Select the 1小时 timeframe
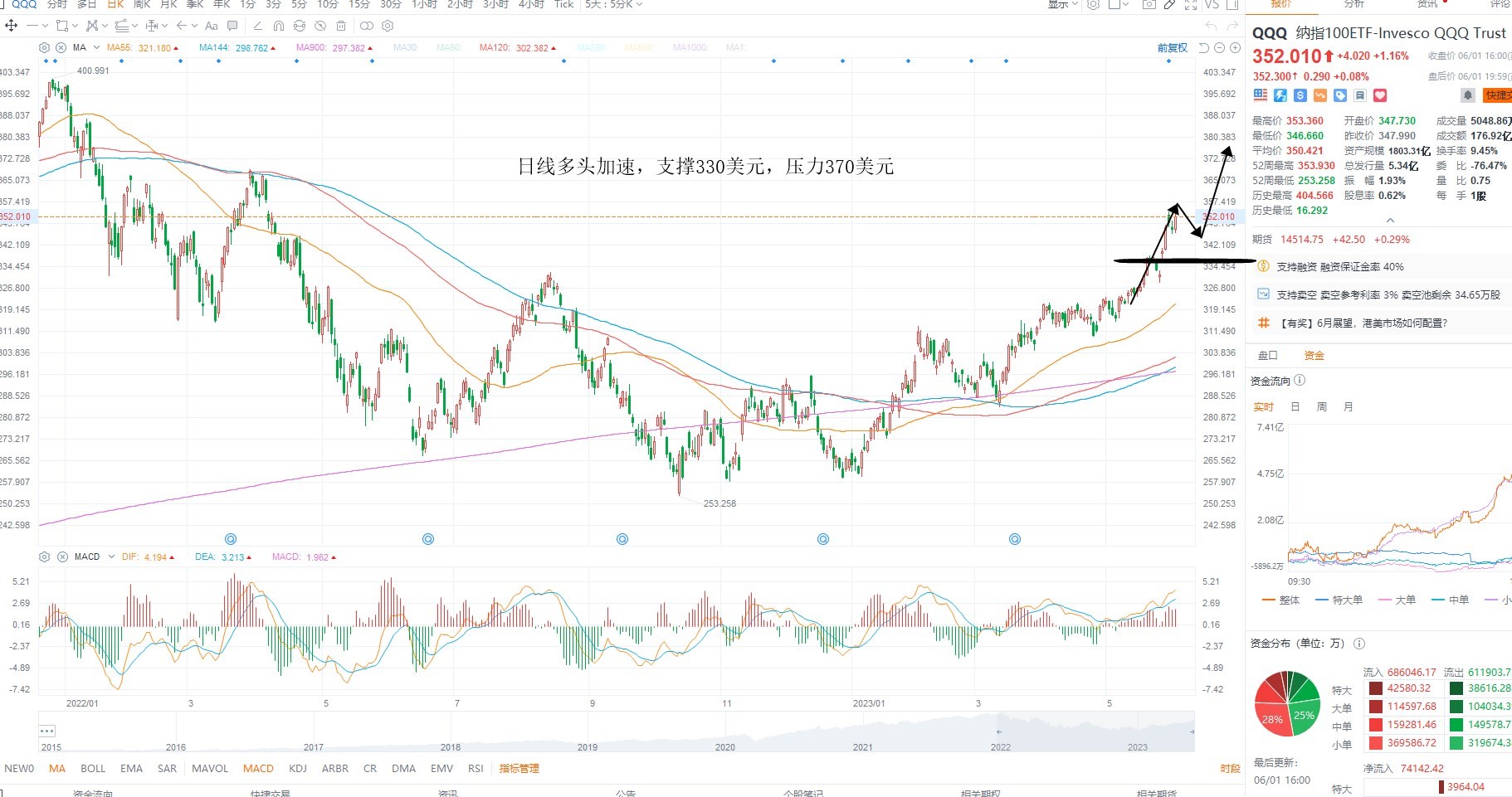1512x797 pixels. [x=424, y=4]
